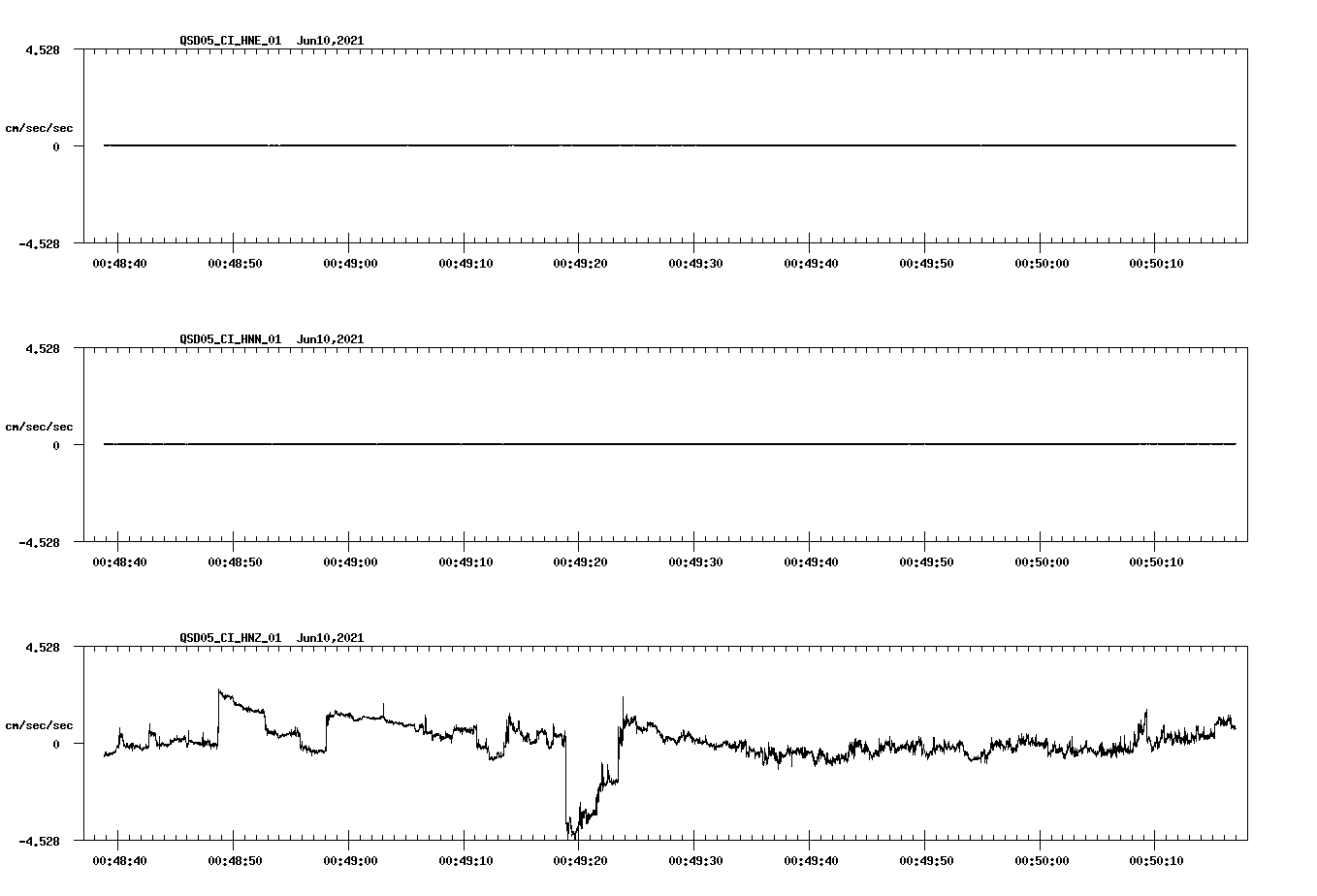Click the 00:50:00 time label under HNN plot
Image resolution: width=1317 pixels, height=896 pixels.
(x=1042, y=561)
